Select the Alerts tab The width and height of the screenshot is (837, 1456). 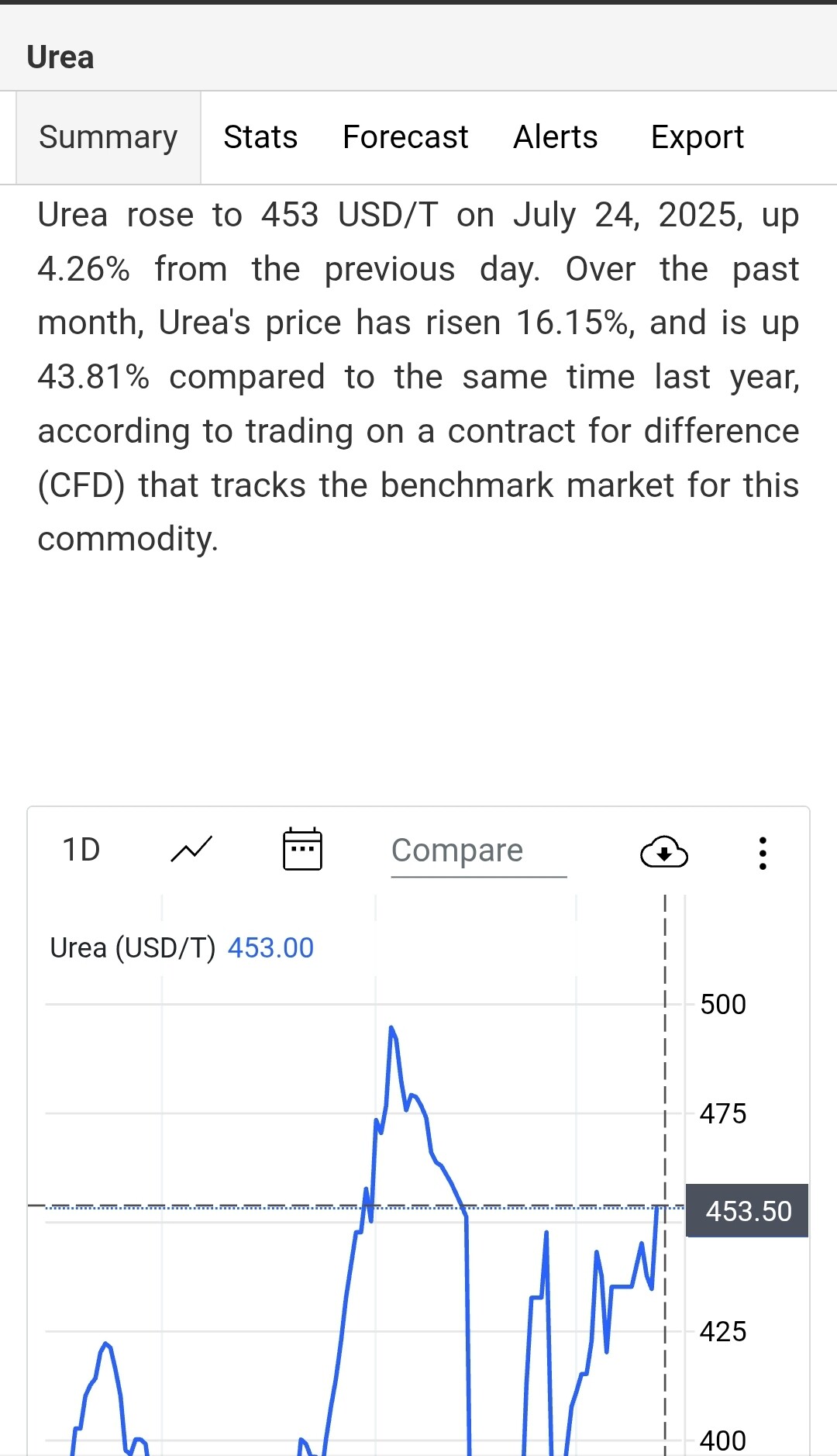556,137
